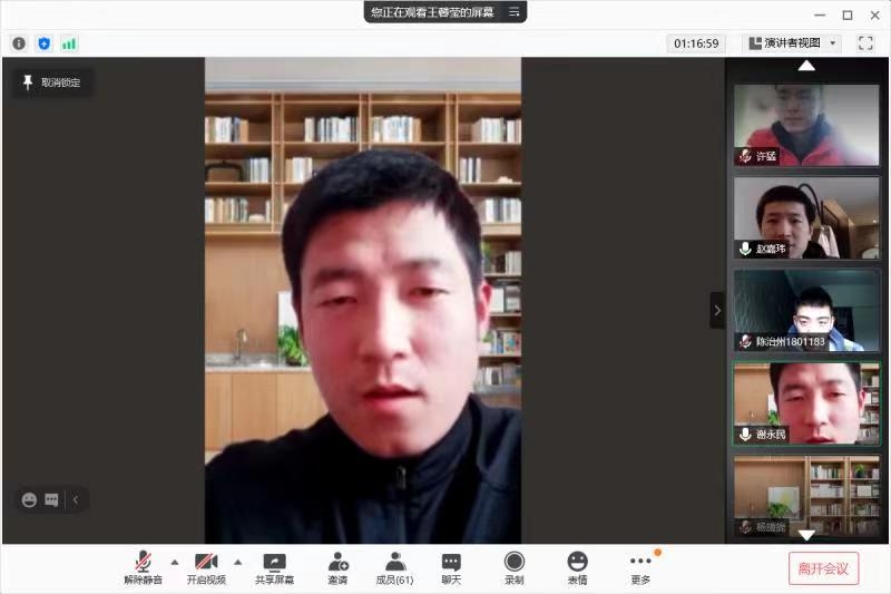The image size is (891, 594).
Task: Open the 更多 more options menu
Action: (x=640, y=568)
